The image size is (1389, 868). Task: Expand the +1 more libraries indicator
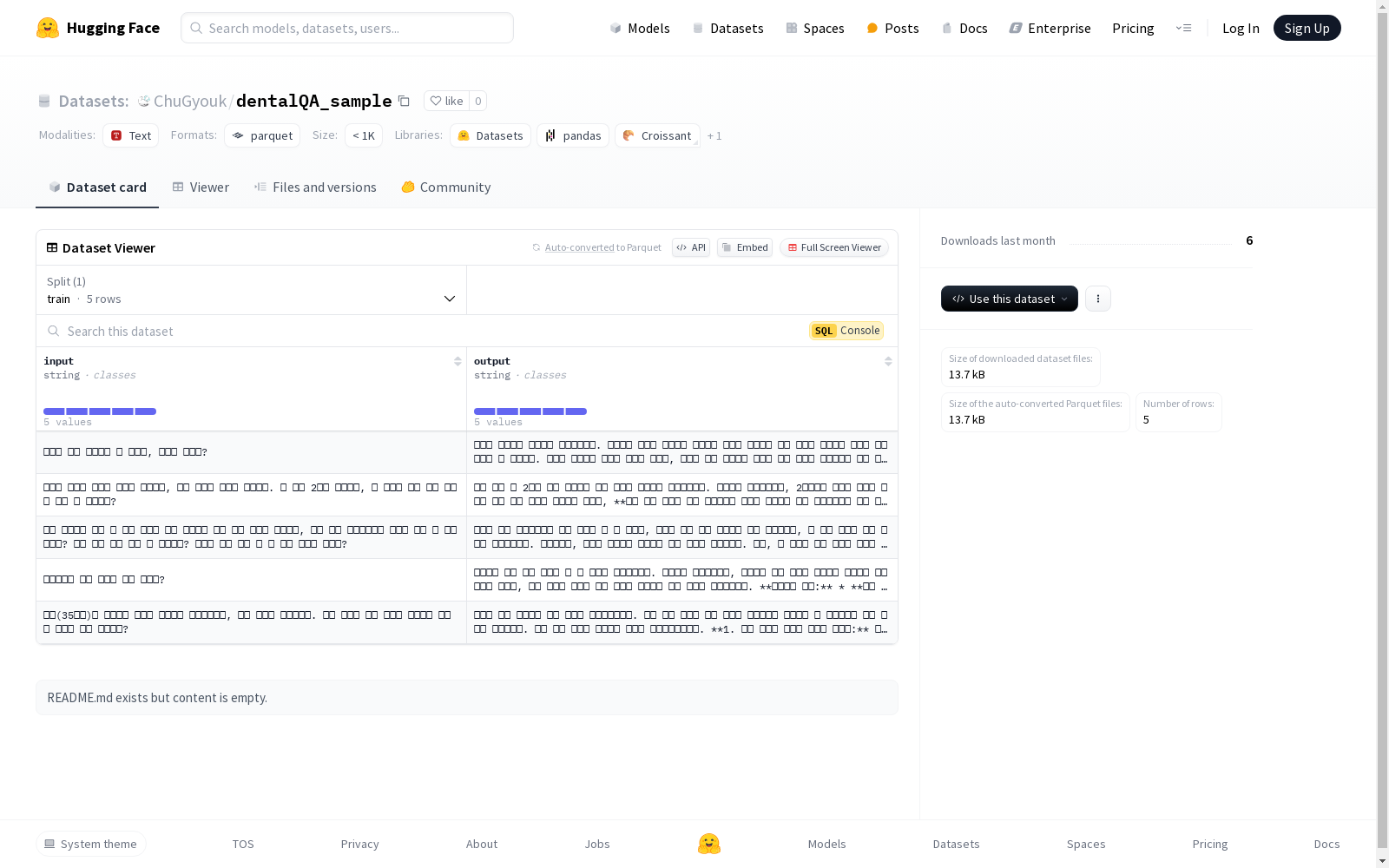[x=714, y=135]
